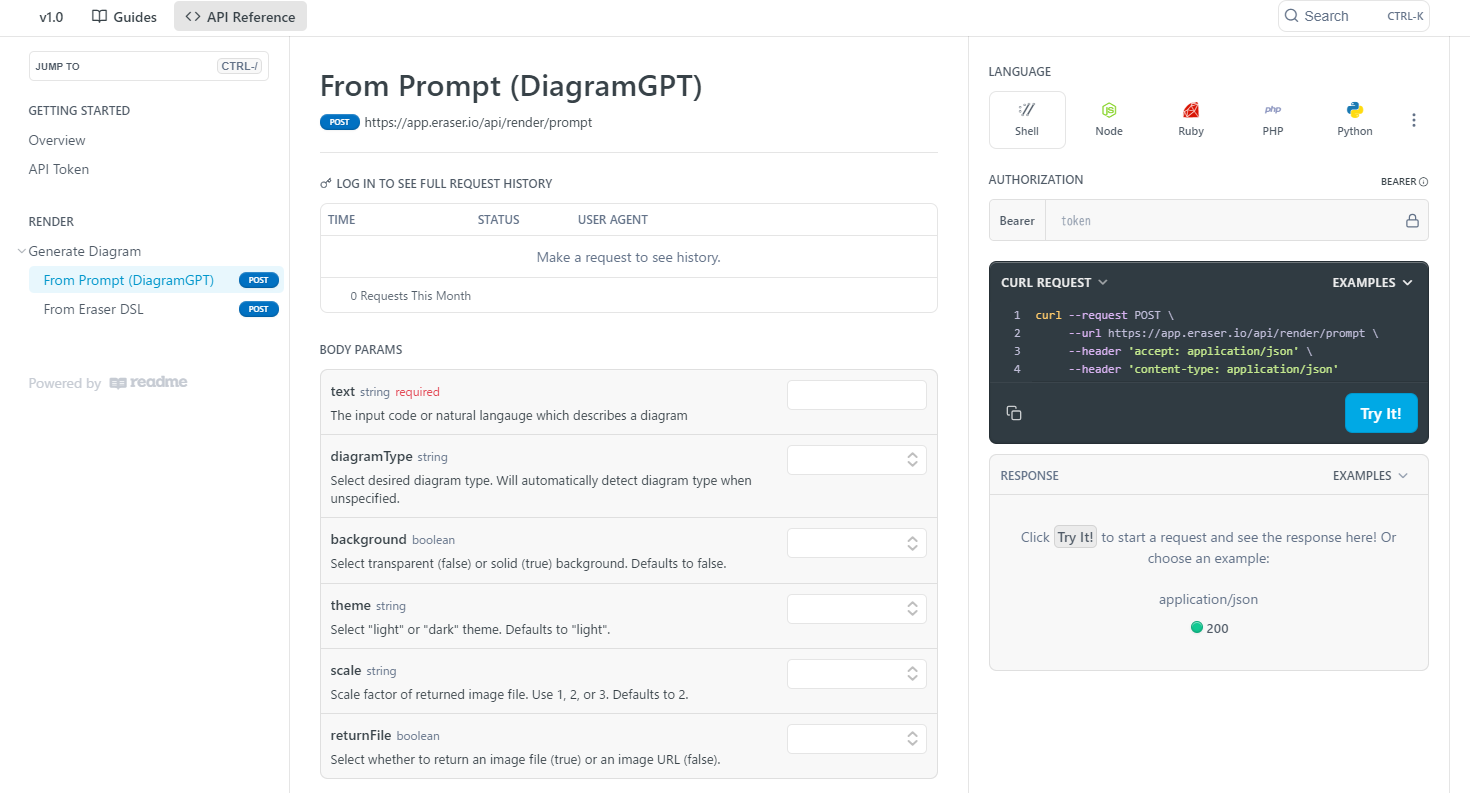Click the TIME column header

pyautogui.click(x=341, y=220)
